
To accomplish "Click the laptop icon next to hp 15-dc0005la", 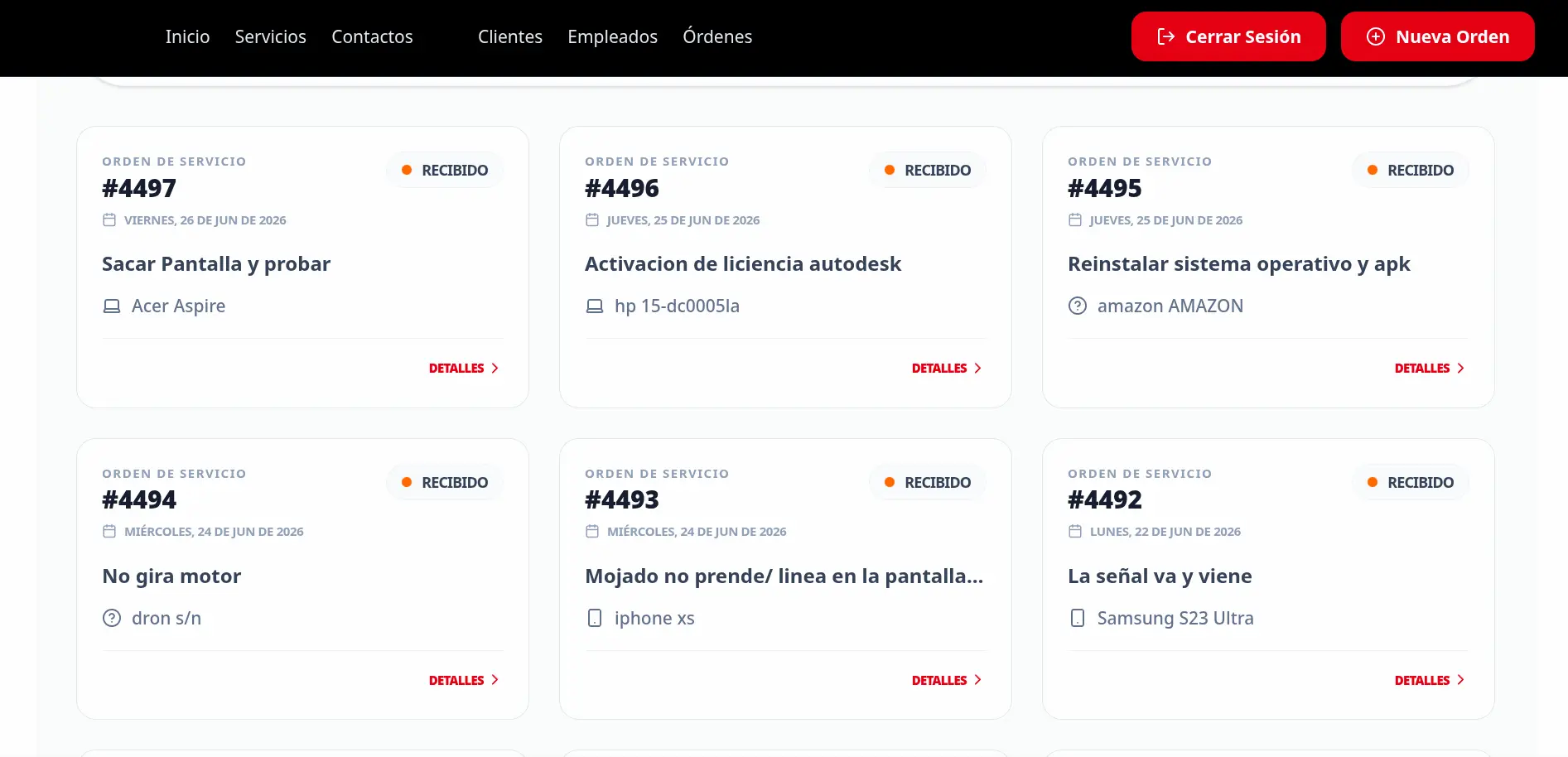I will [x=595, y=306].
